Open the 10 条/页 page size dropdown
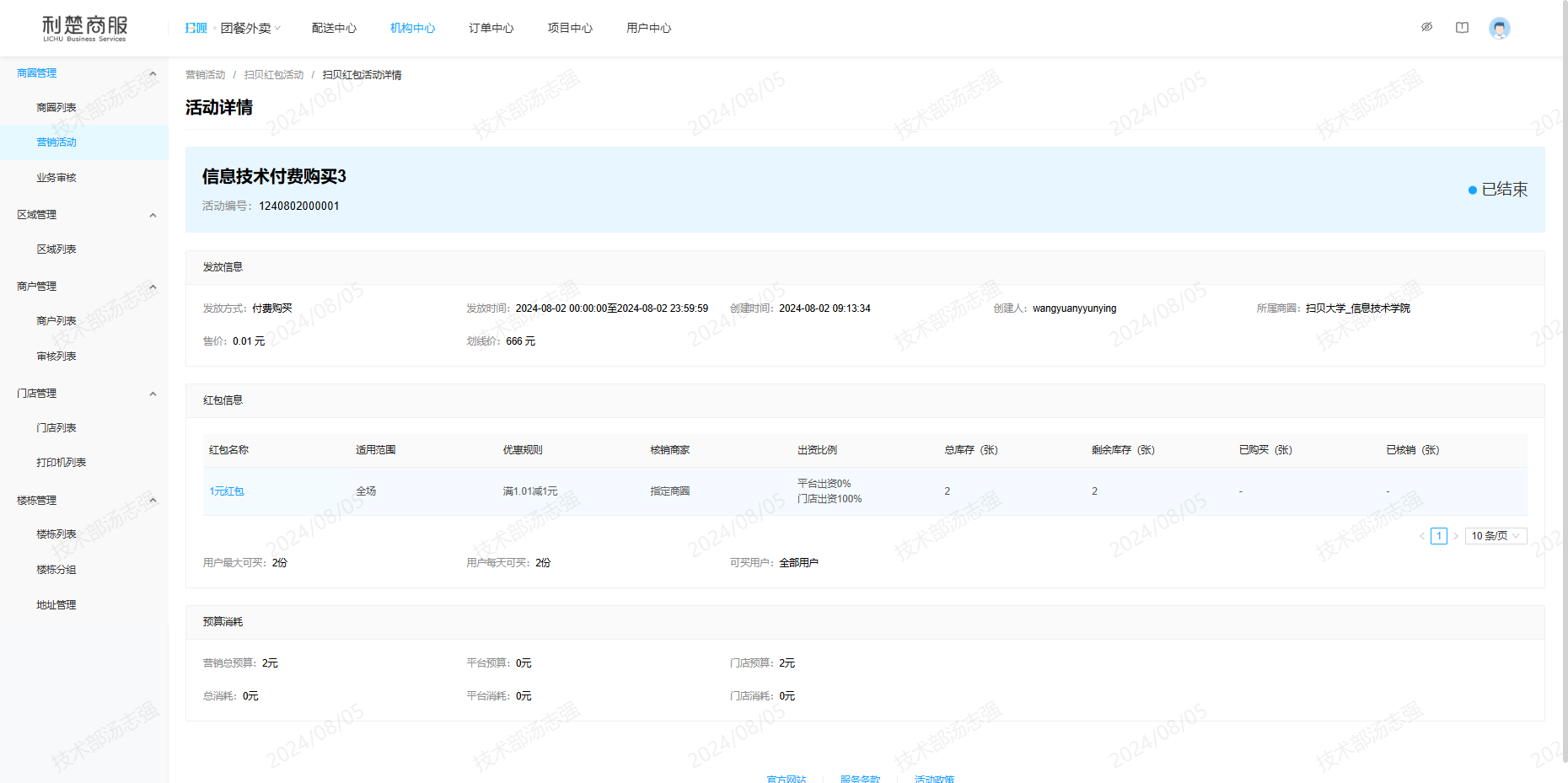The image size is (1568, 783). 1496,536
